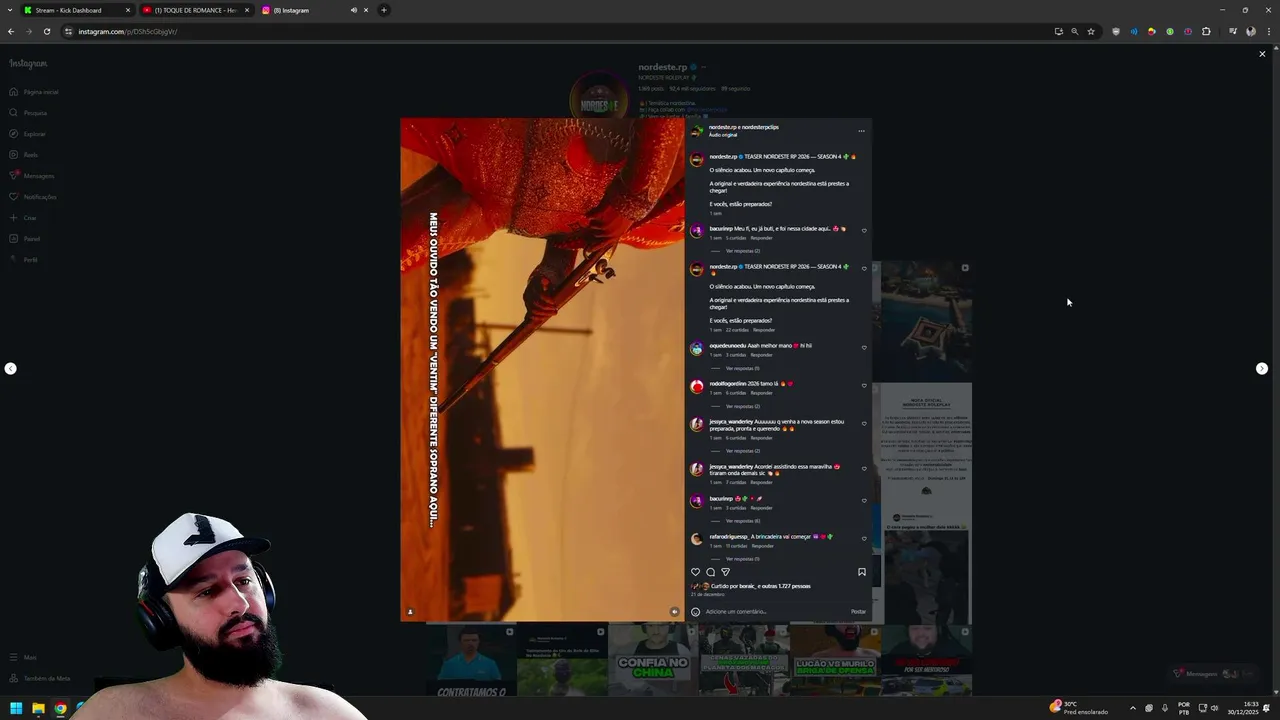Go to Página inicial in sidebar
The height and width of the screenshot is (720, 1280).
point(34,92)
